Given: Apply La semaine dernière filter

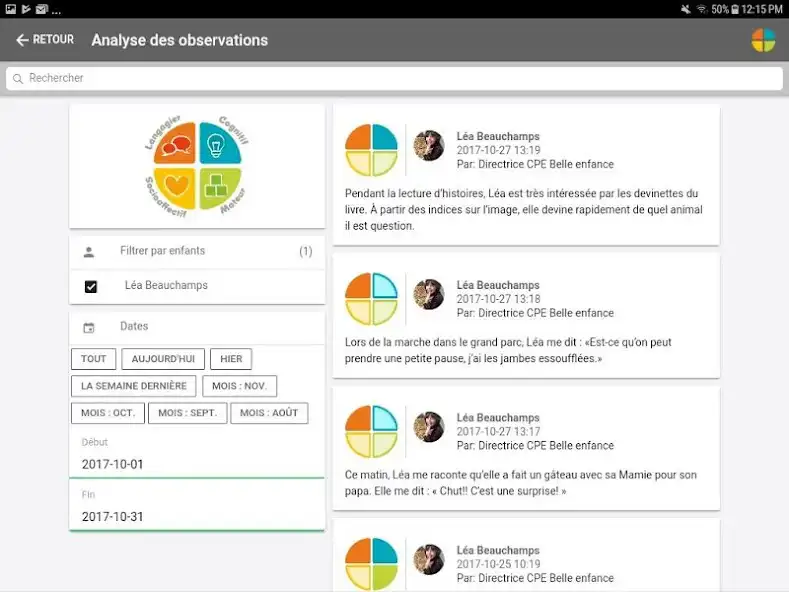Looking at the screenshot, I should 133,386.
